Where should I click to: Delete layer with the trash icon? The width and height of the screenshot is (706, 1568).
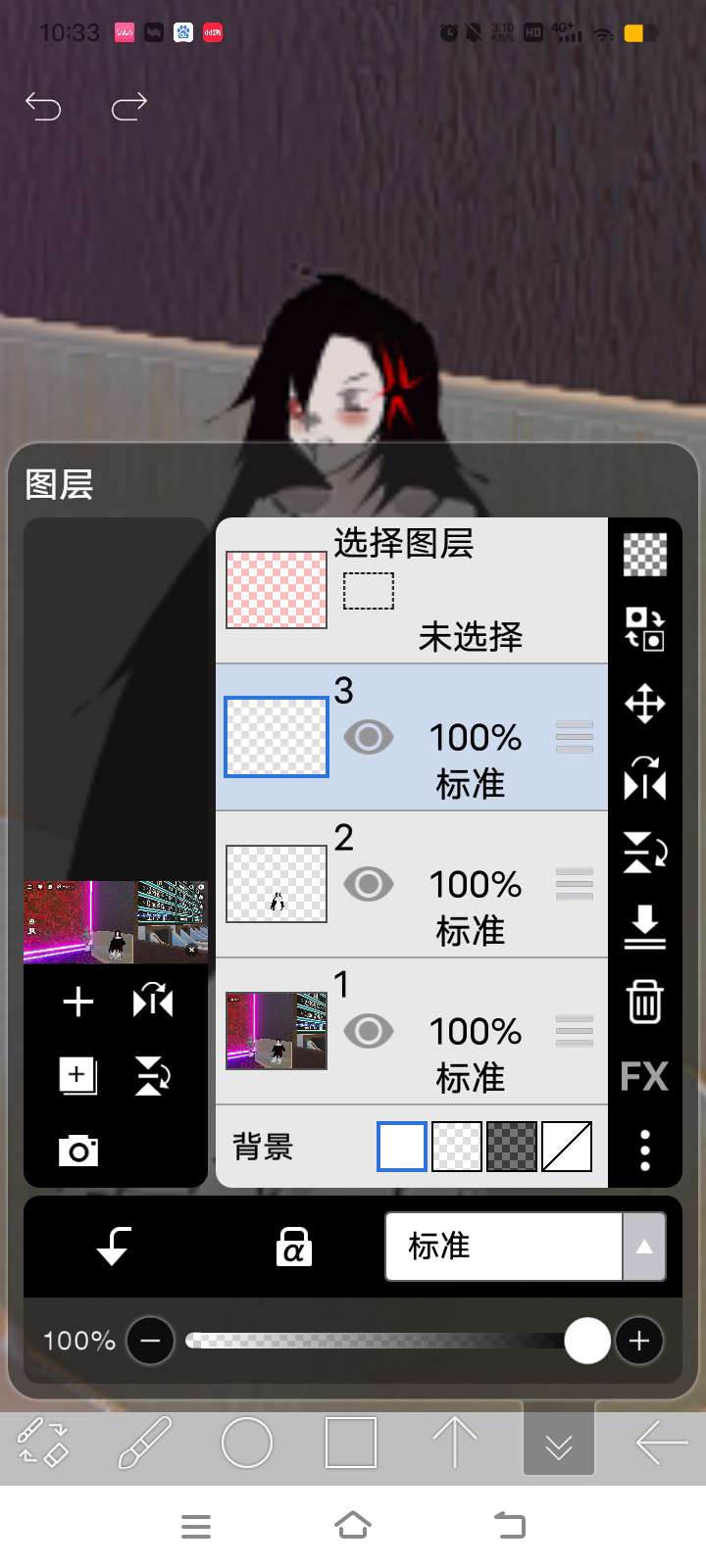point(644,1002)
